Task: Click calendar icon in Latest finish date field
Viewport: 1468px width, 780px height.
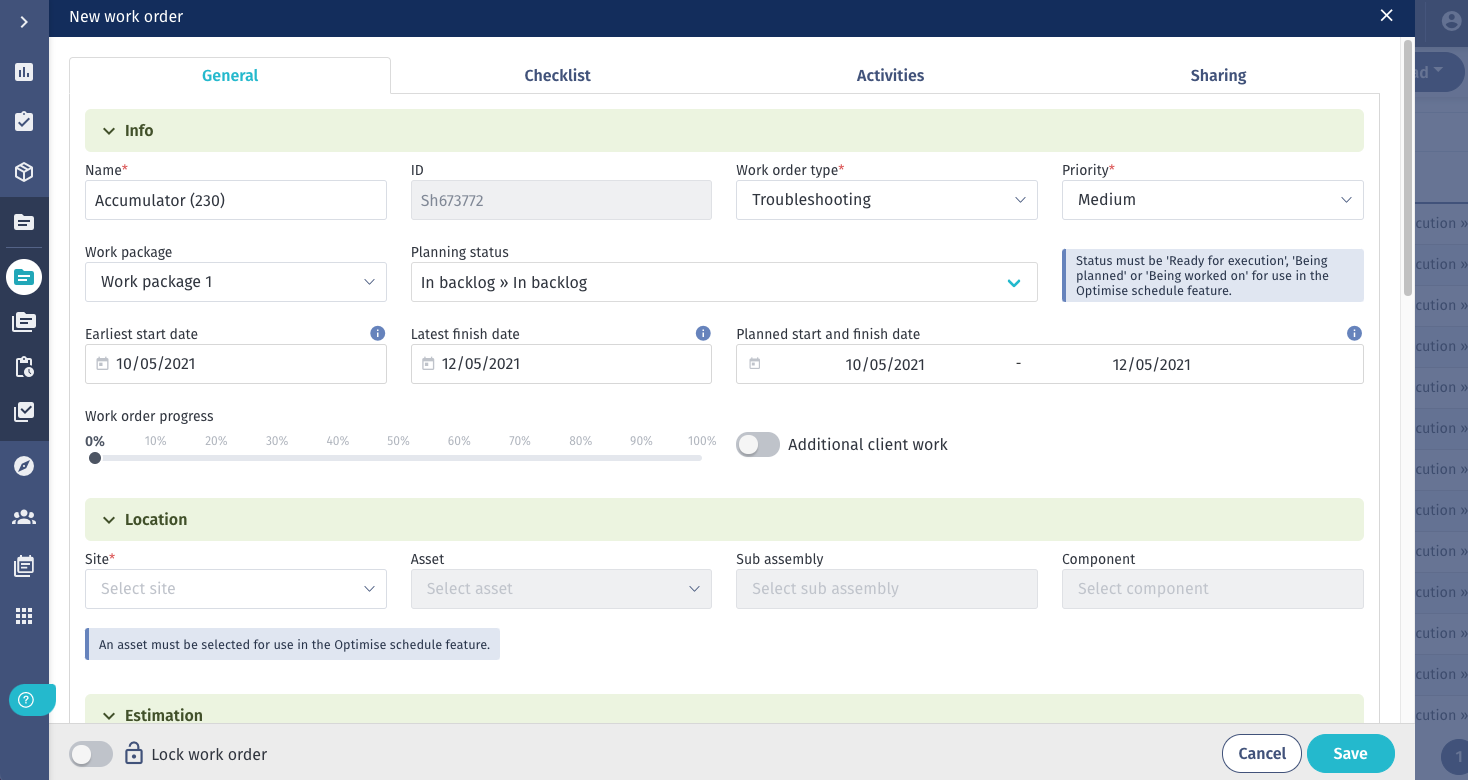Action: point(428,364)
